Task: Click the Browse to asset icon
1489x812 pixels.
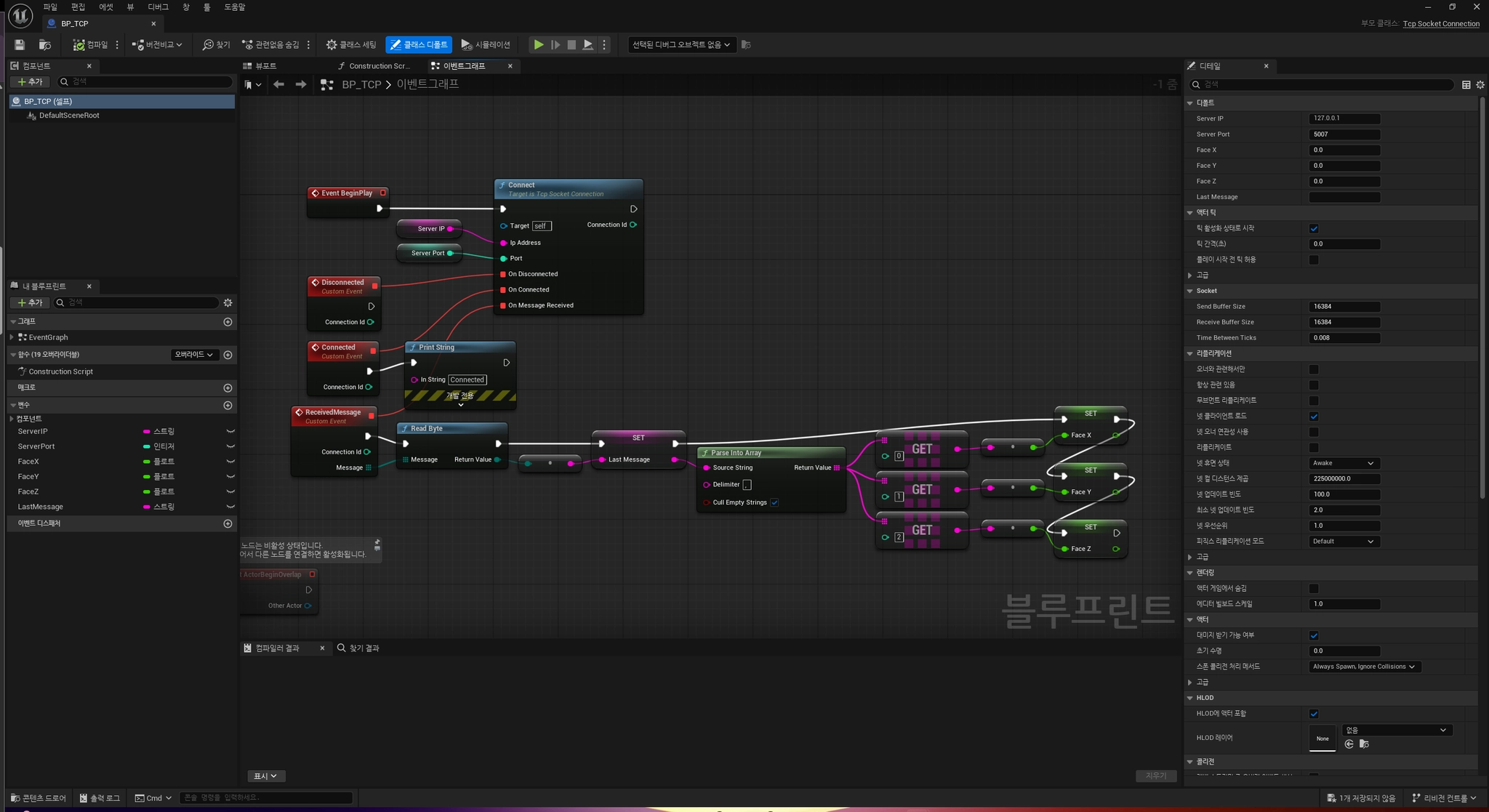Action: [x=44, y=45]
